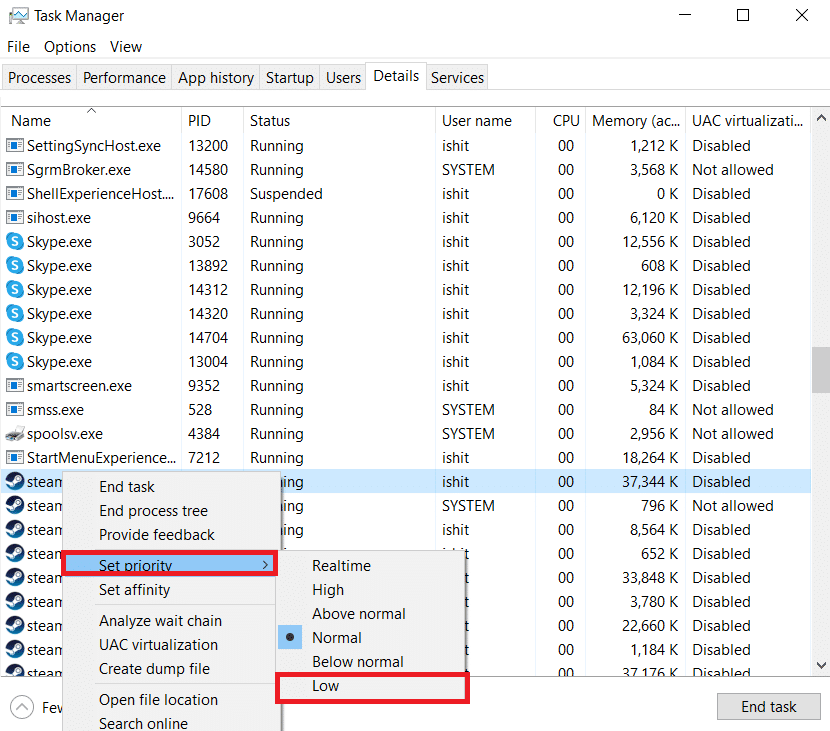The height and width of the screenshot is (731, 830).
Task: Click the Task Manager app icon in title bar
Action: 19,16
